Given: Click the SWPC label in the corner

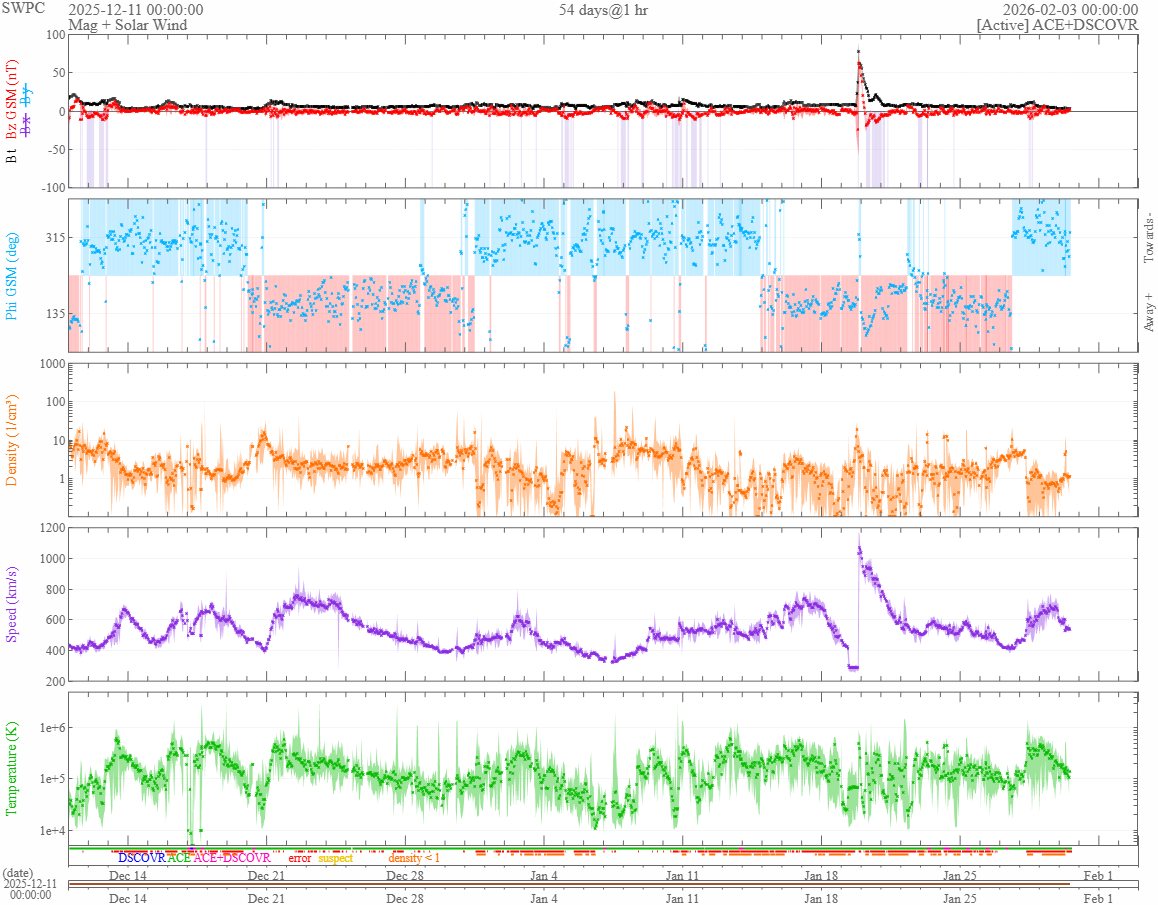Looking at the screenshot, I should 22,8.
